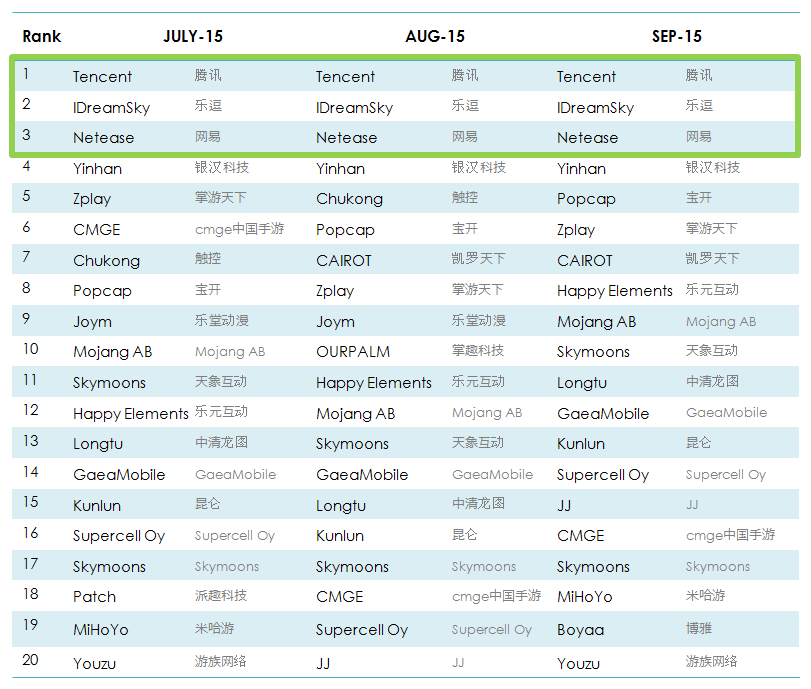Click 'Popcap' in the JULY-15 column

point(102,291)
